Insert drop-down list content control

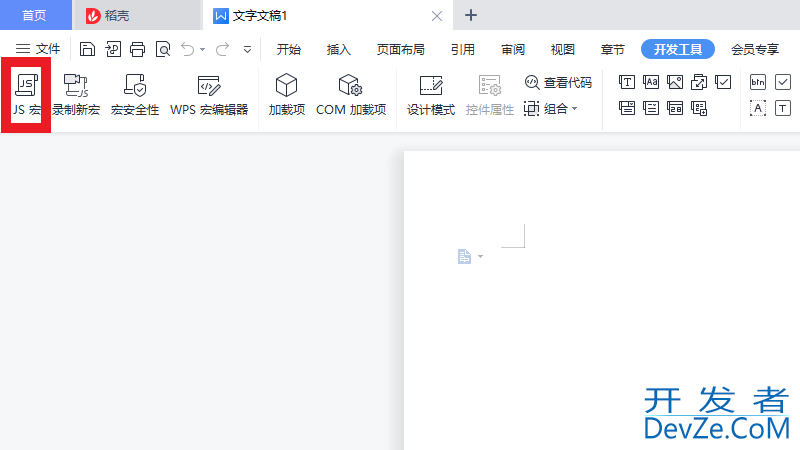[x=651, y=108]
